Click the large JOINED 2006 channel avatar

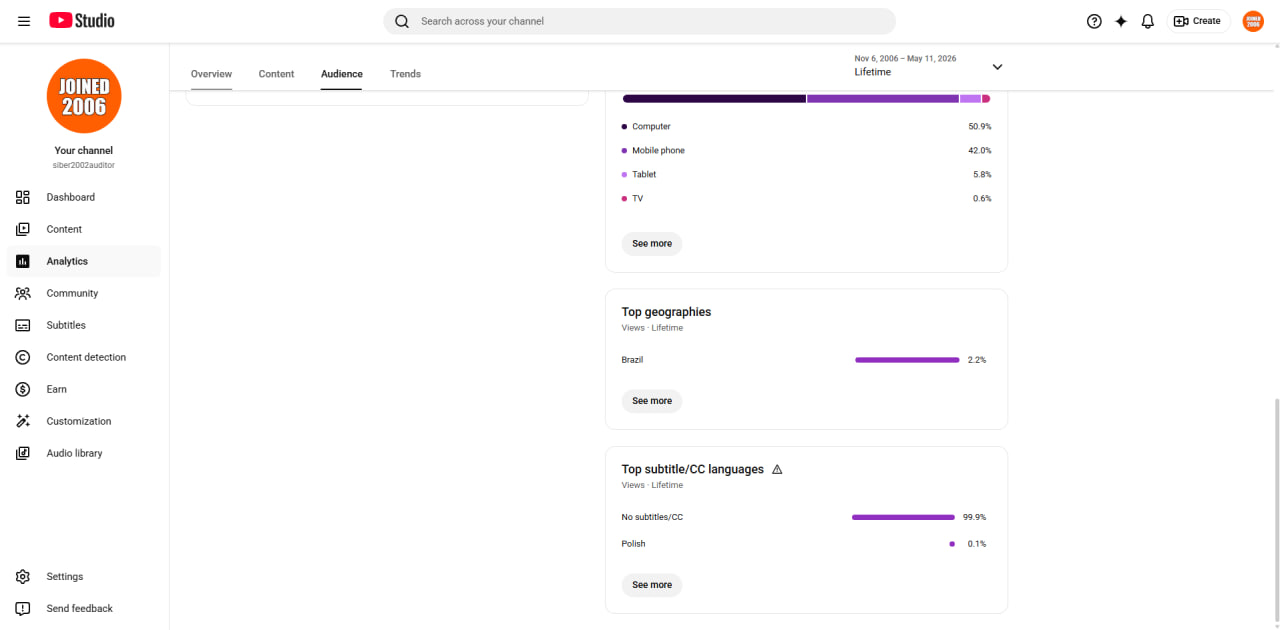coord(84,96)
